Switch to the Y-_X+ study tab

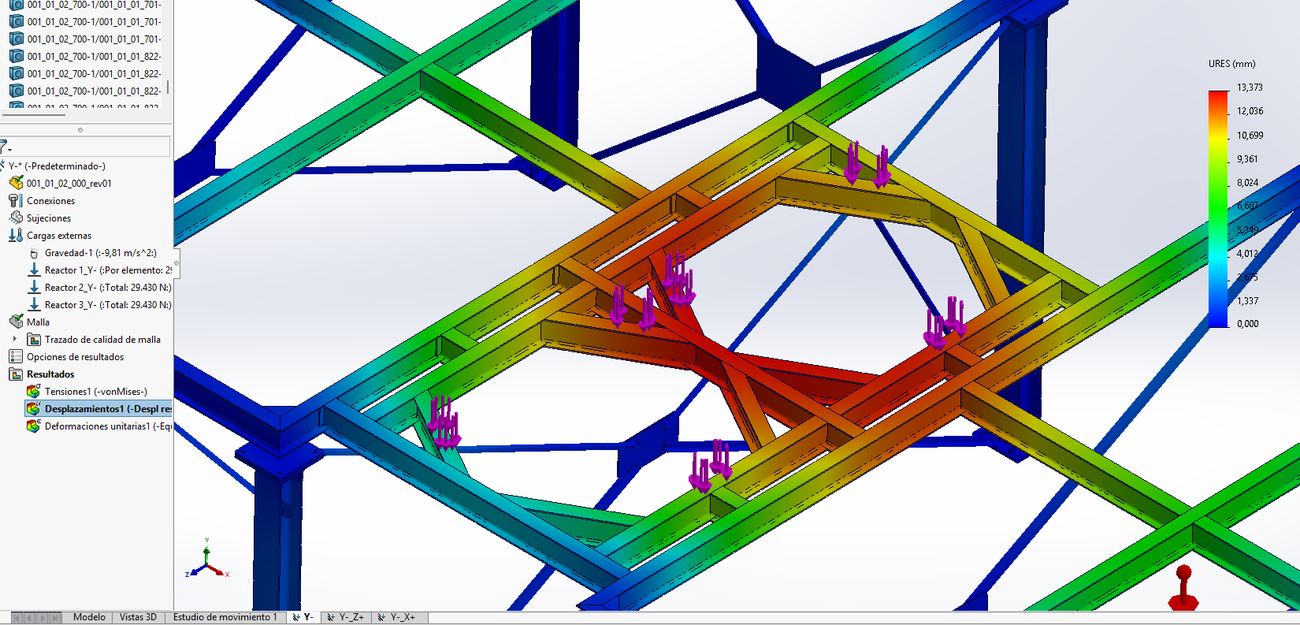(x=400, y=617)
